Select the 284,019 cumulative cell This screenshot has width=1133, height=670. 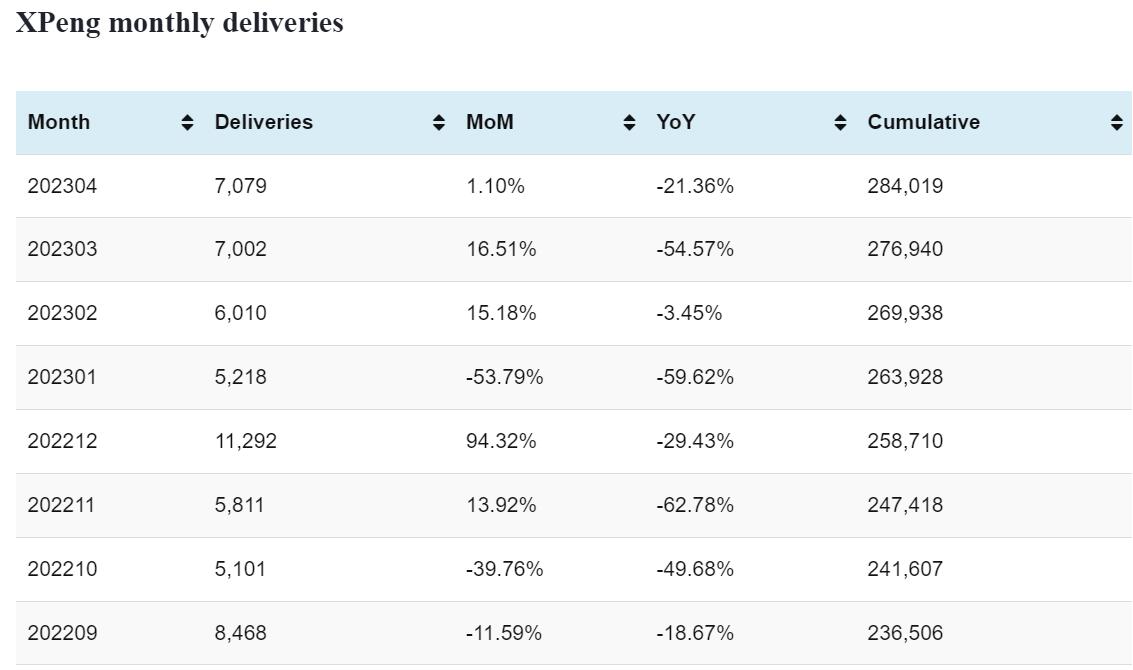[905, 186]
